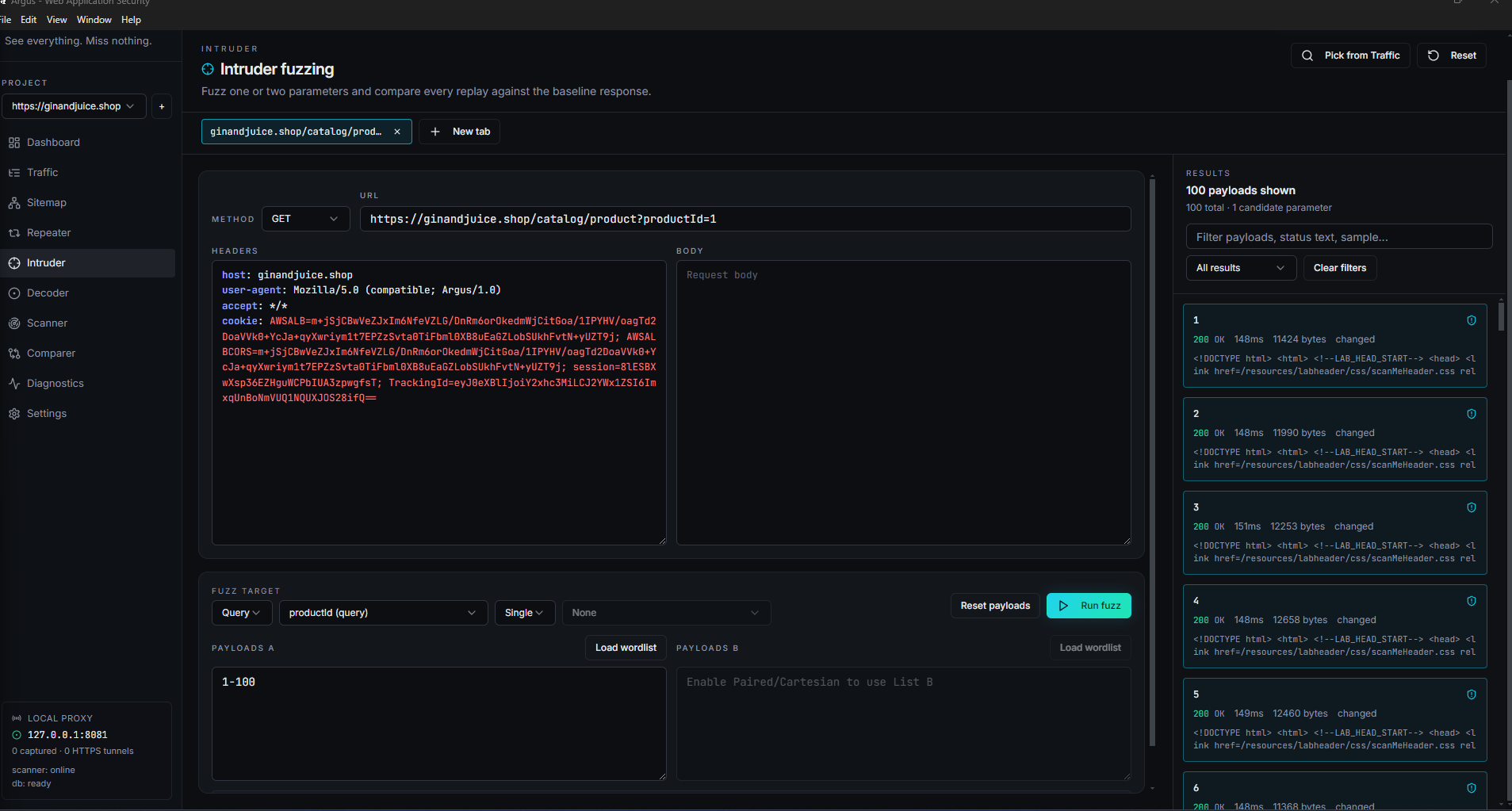Open the Diagnostics pulse icon in the sidebar
This screenshot has height=811, width=1512.
[14, 384]
